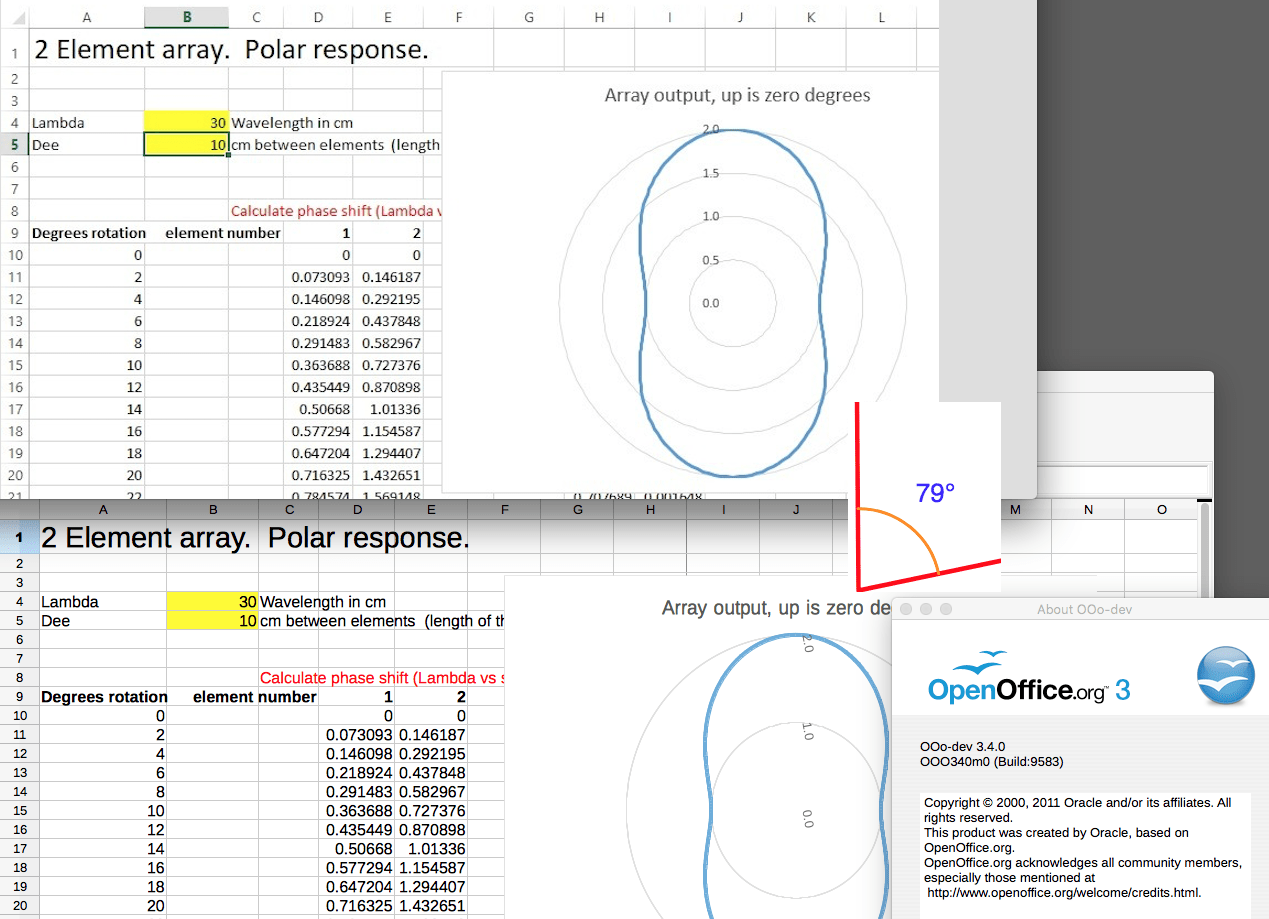Image resolution: width=1269 pixels, height=919 pixels.
Task: Select row header 15 in the Excel sheet
Action: 15,365
